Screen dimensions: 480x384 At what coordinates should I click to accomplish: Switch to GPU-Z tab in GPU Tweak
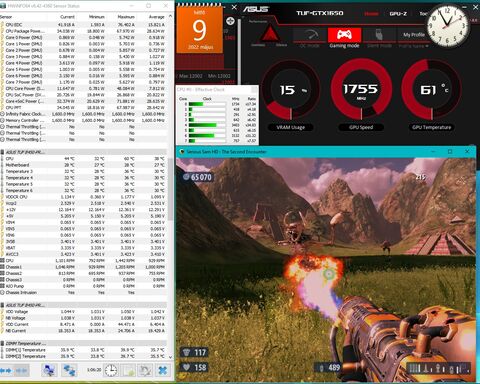(398, 14)
